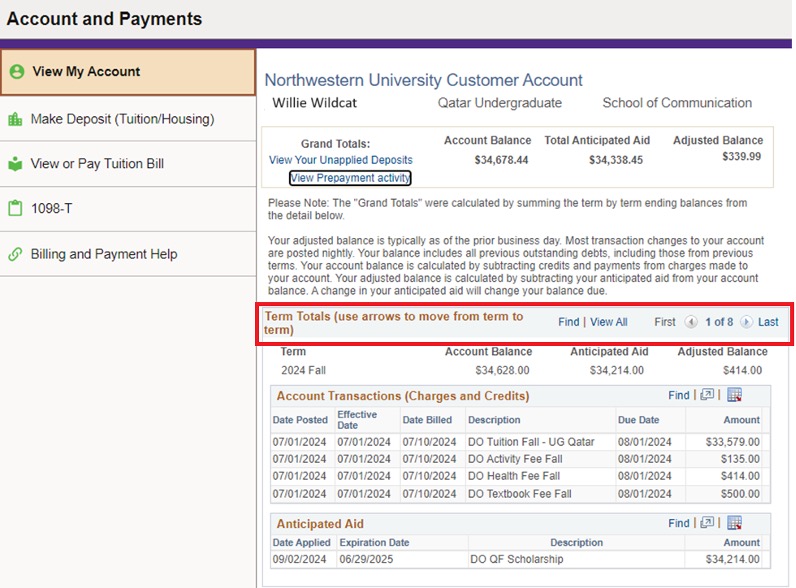
Task: Click the $135.00 activity fee amount
Action: (x=740, y=459)
